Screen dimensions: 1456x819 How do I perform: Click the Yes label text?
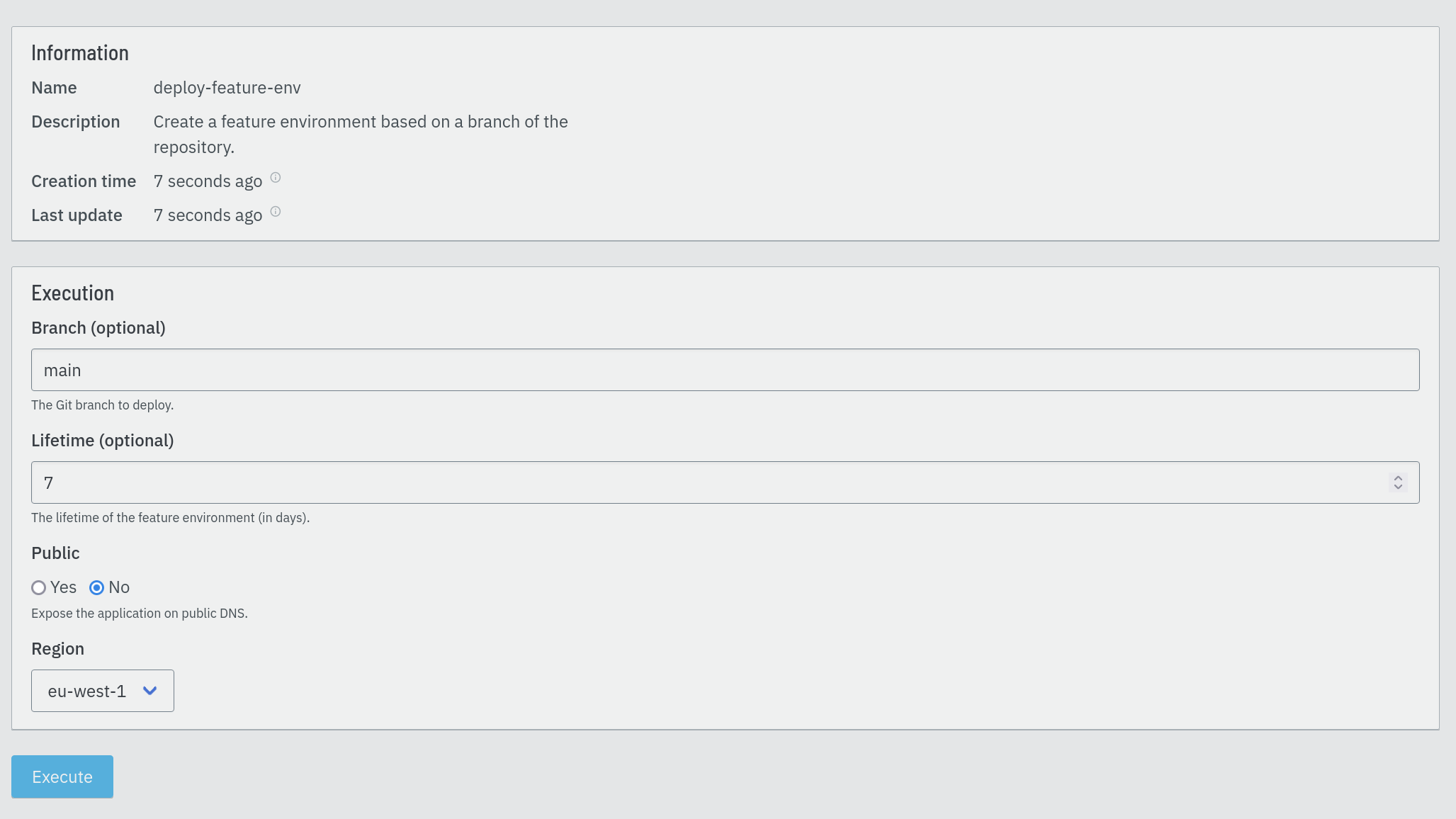63,587
